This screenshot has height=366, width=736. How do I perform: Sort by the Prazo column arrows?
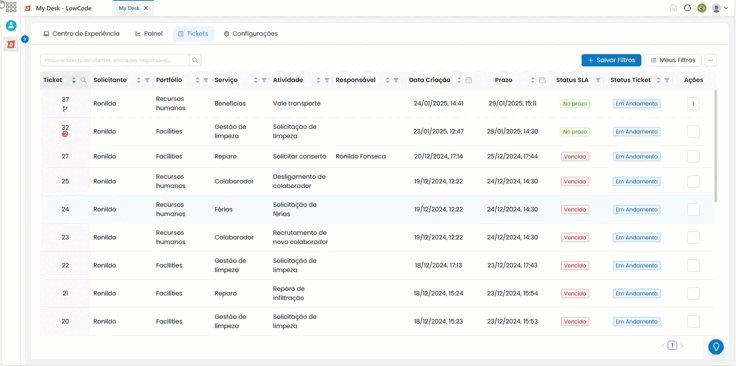coord(533,80)
